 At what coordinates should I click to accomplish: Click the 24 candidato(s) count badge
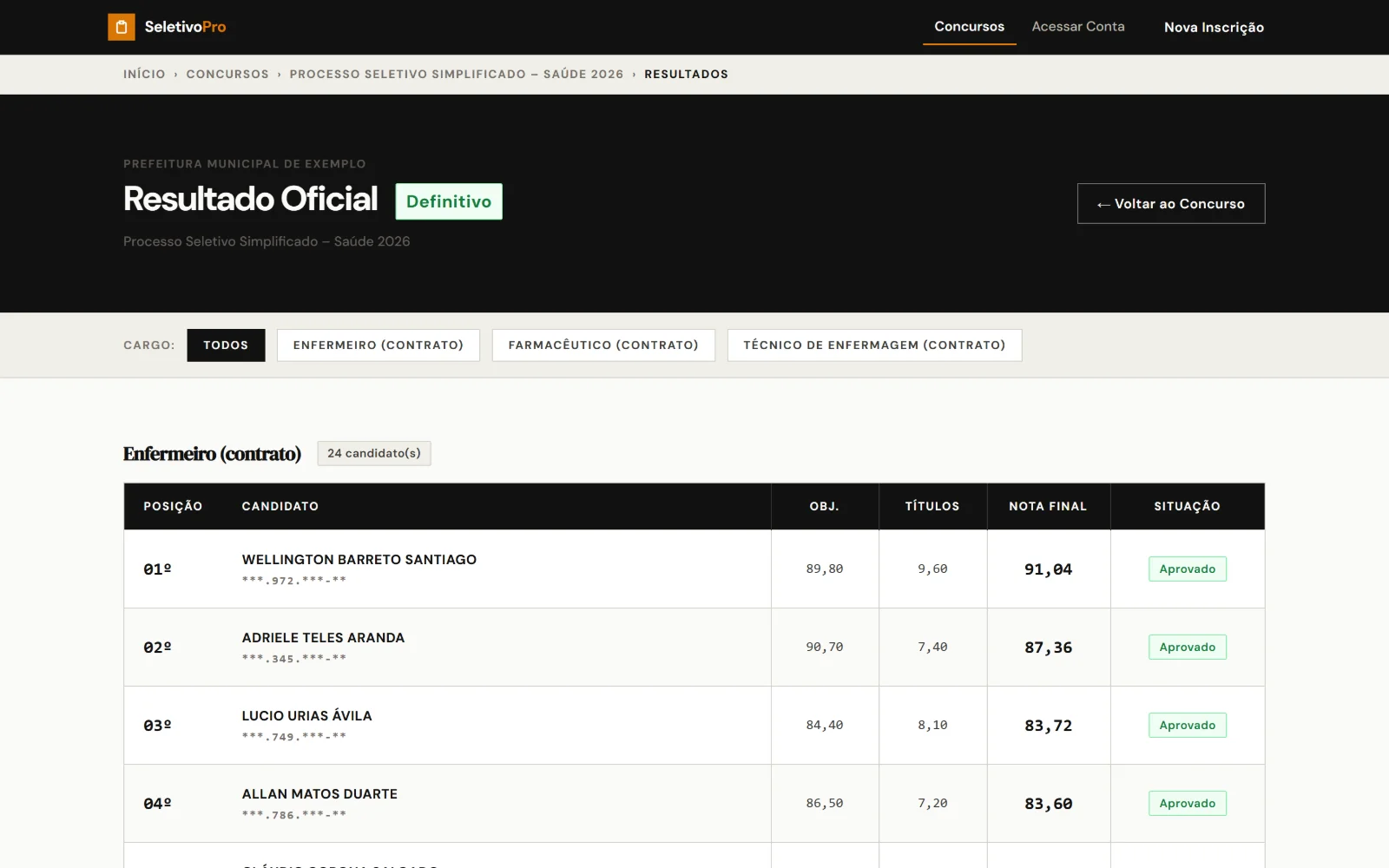coord(374,453)
